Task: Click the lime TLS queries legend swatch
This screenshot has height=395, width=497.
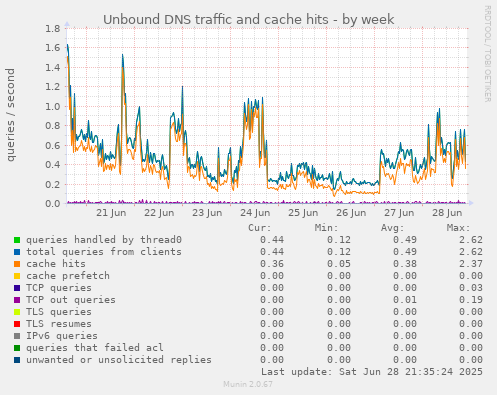Action: pyautogui.click(x=17, y=312)
